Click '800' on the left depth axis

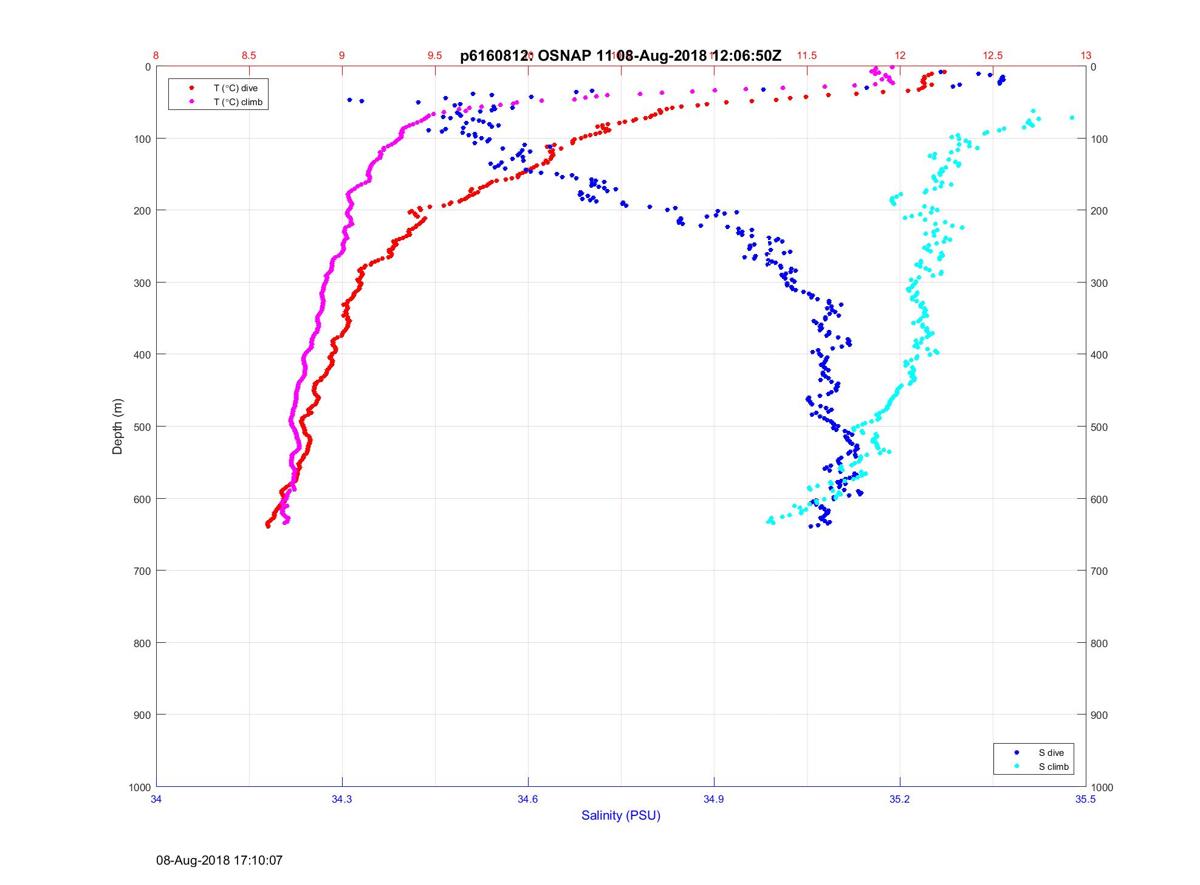click(142, 643)
